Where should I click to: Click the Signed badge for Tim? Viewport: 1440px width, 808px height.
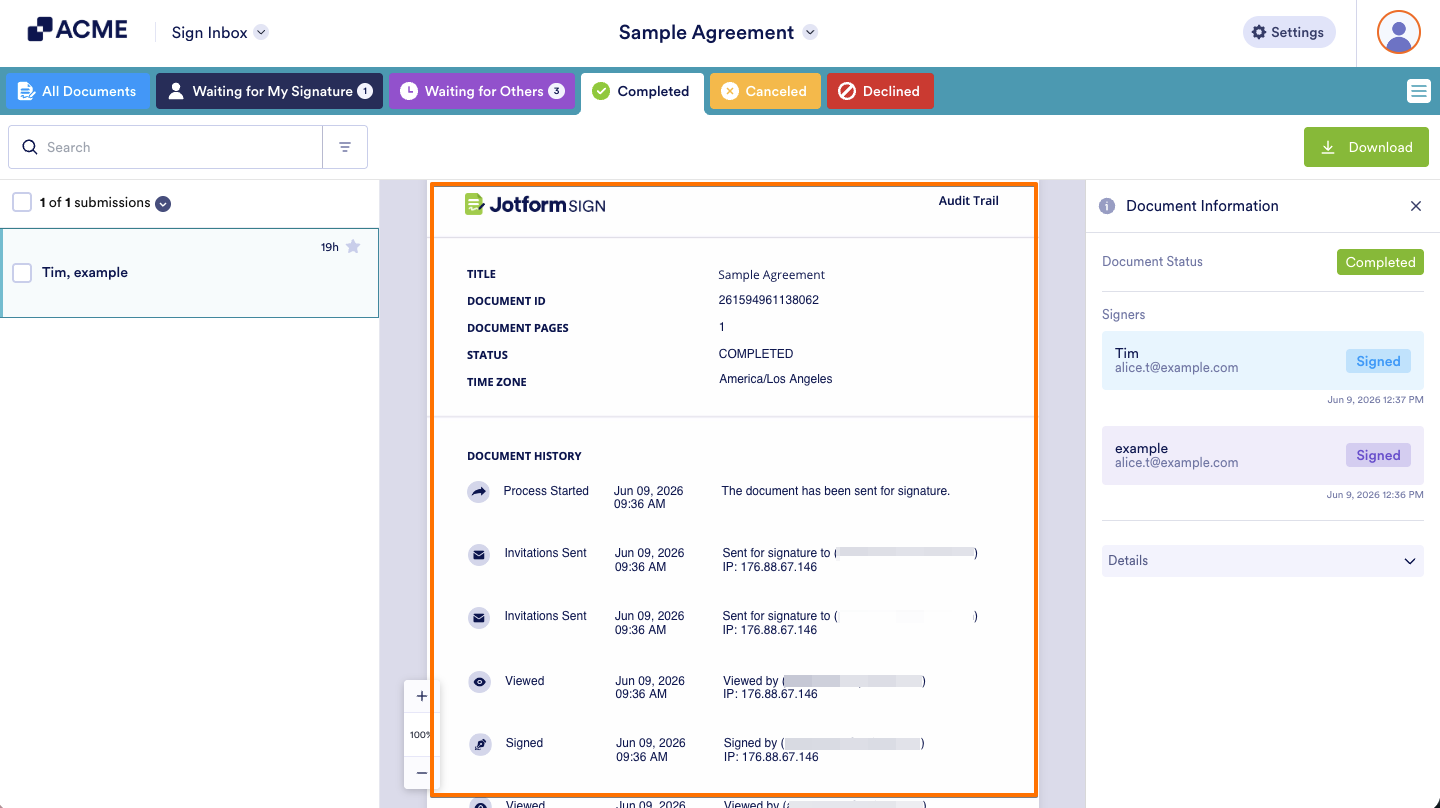[1378, 361]
